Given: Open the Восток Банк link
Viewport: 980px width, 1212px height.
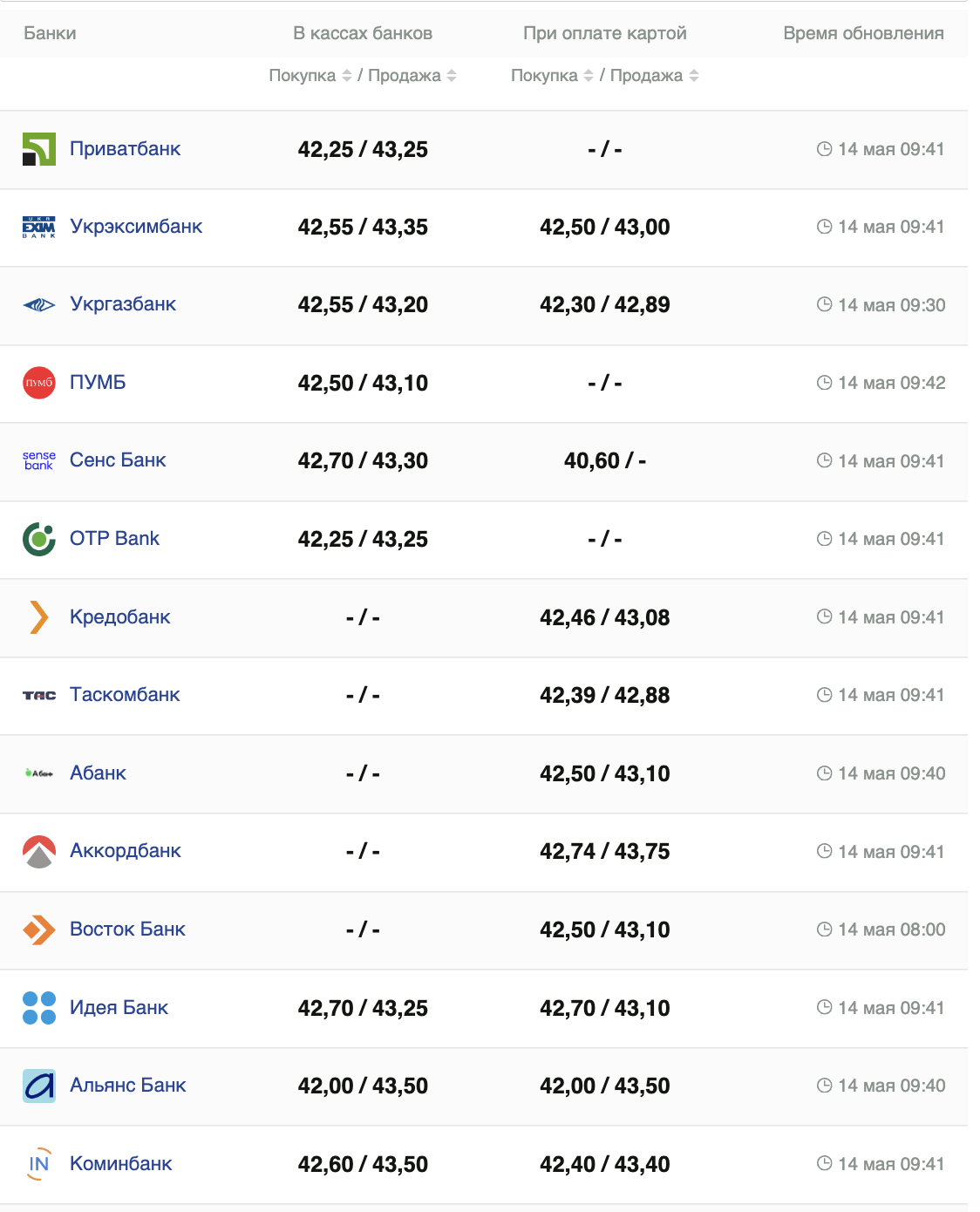Looking at the screenshot, I should (127, 929).
